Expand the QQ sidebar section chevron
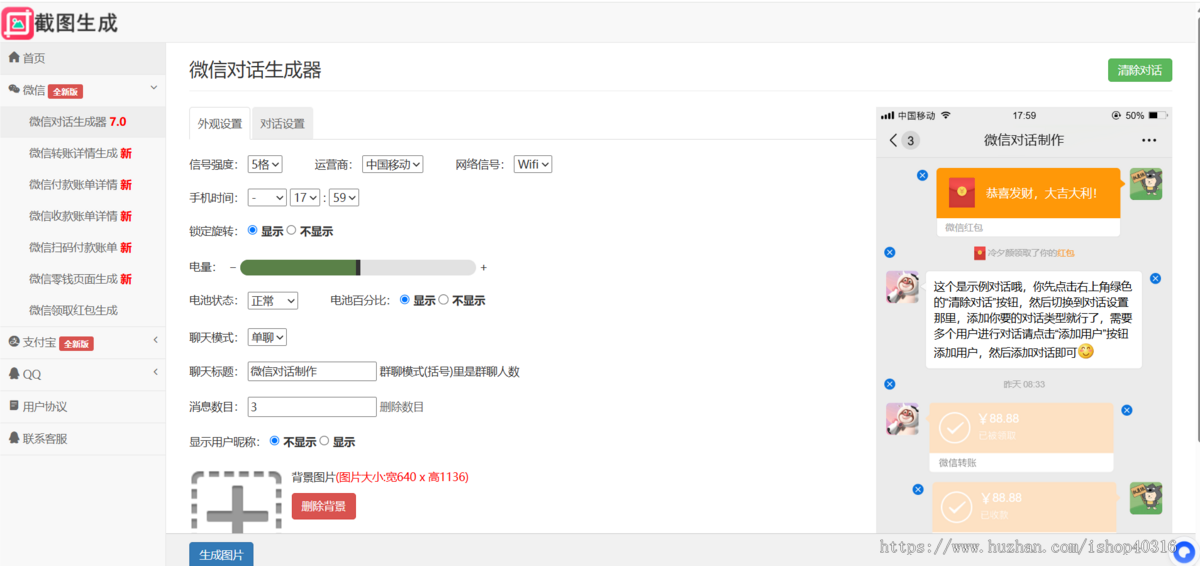1200x566 pixels. (x=155, y=373)
